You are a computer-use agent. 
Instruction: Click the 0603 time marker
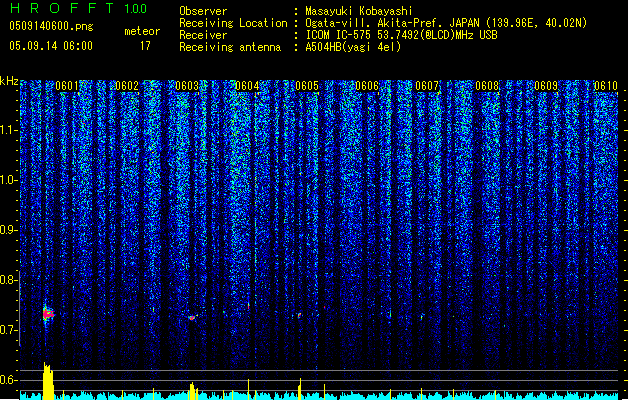click(187, 86)
